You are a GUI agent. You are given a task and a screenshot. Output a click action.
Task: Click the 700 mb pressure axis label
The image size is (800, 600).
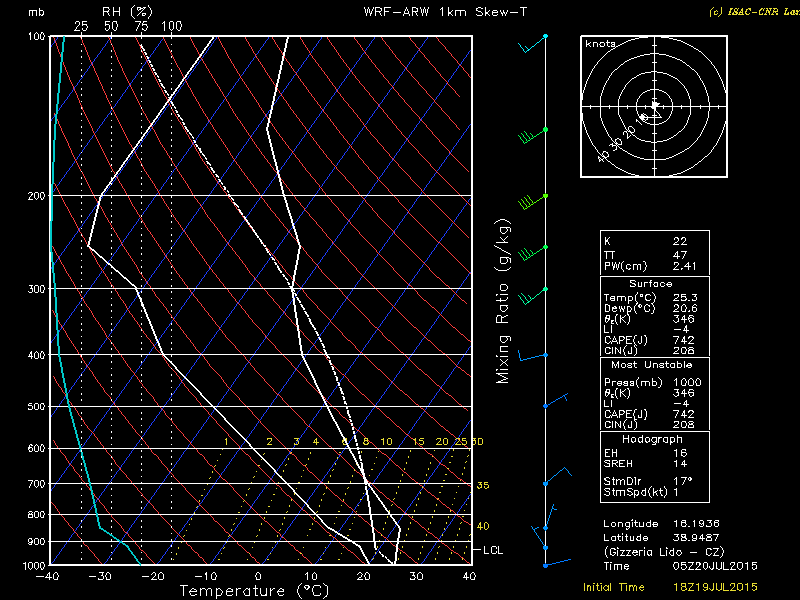click(37, 484)
